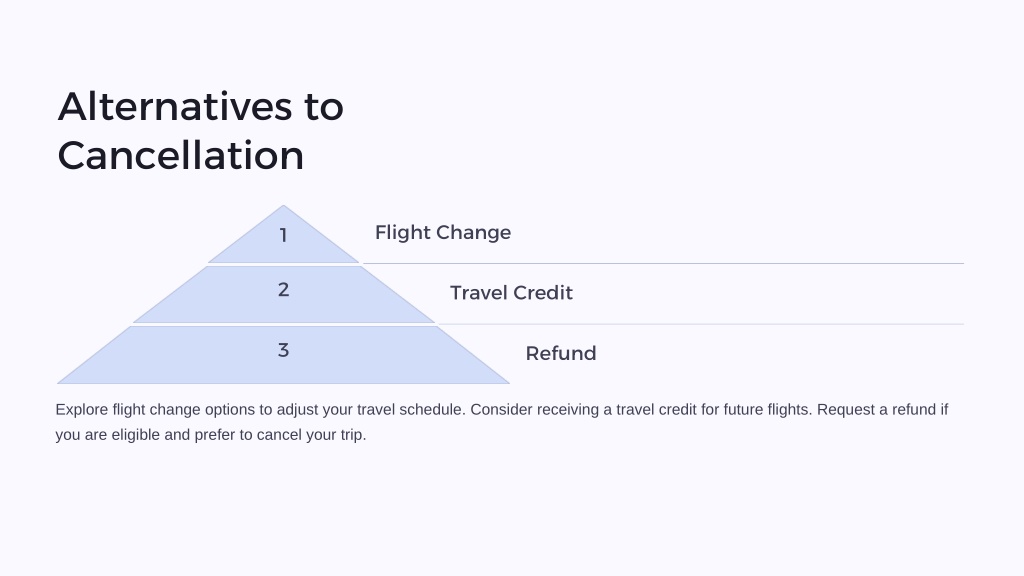Viewport: 1024px width, 576px height.
Task: Click the 'Travel Credit' label
Action: [511, 293]
